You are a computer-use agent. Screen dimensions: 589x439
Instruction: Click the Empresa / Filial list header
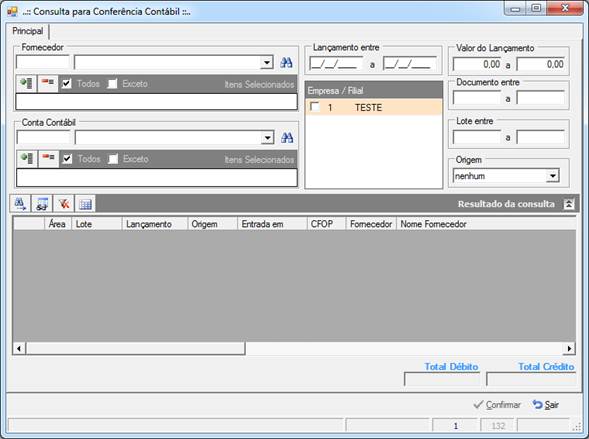(x=374, y=91)
